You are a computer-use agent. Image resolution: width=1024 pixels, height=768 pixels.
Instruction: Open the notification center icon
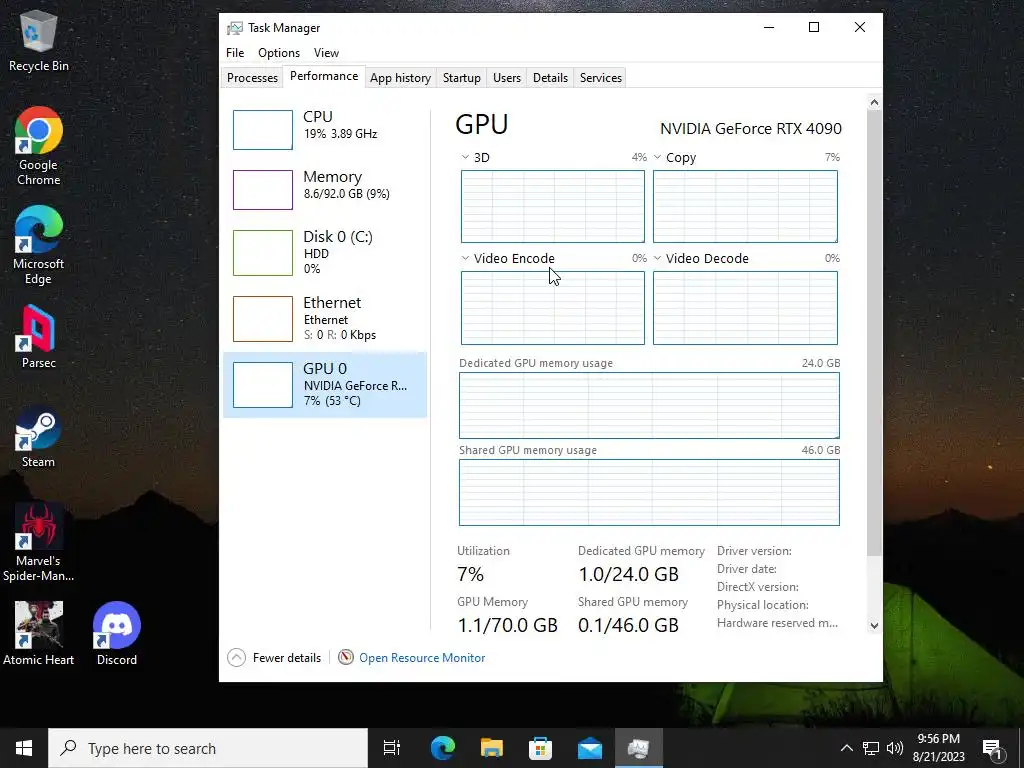993,749
